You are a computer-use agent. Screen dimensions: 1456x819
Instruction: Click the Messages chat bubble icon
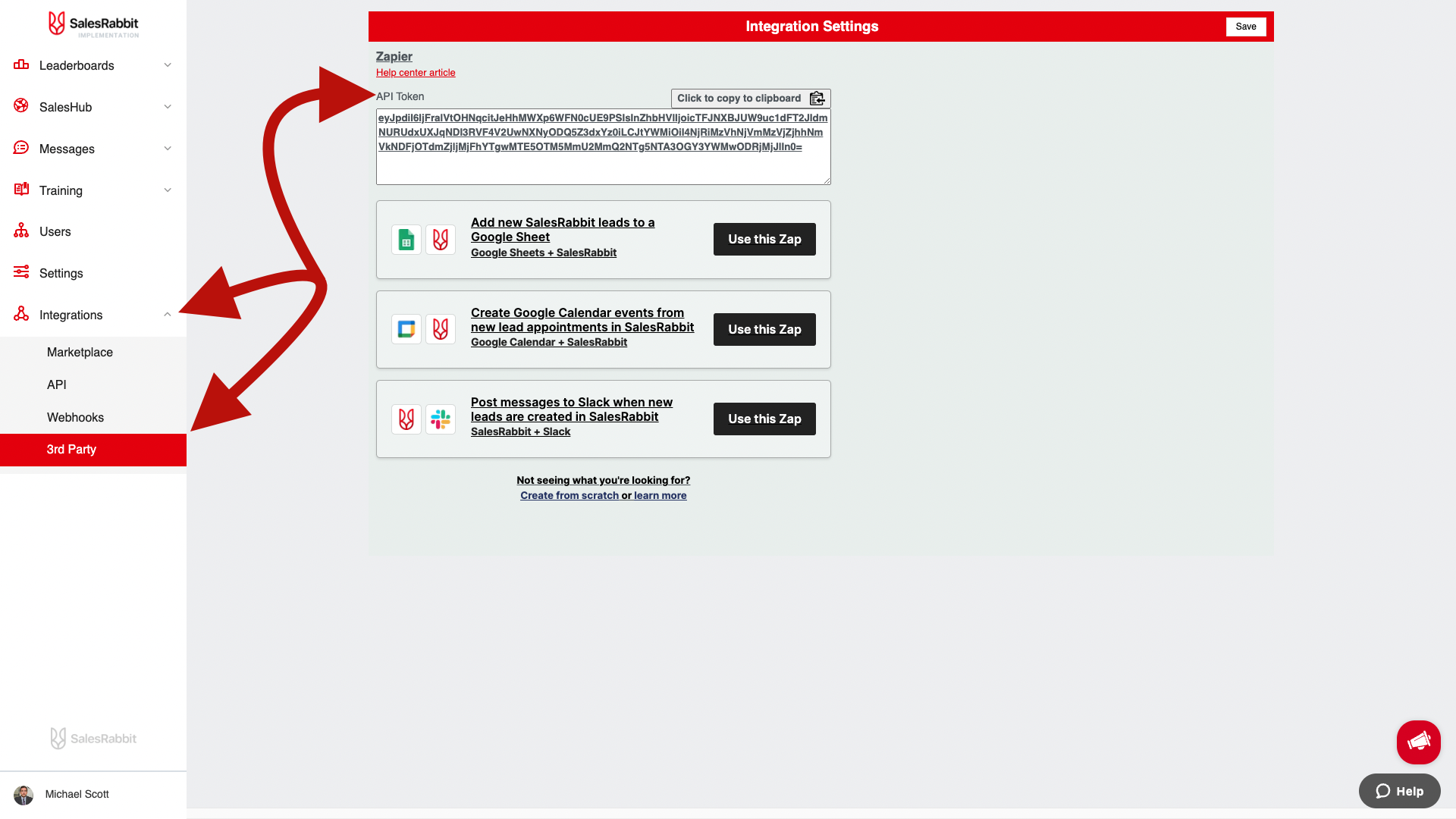click(x=21, y=148)
